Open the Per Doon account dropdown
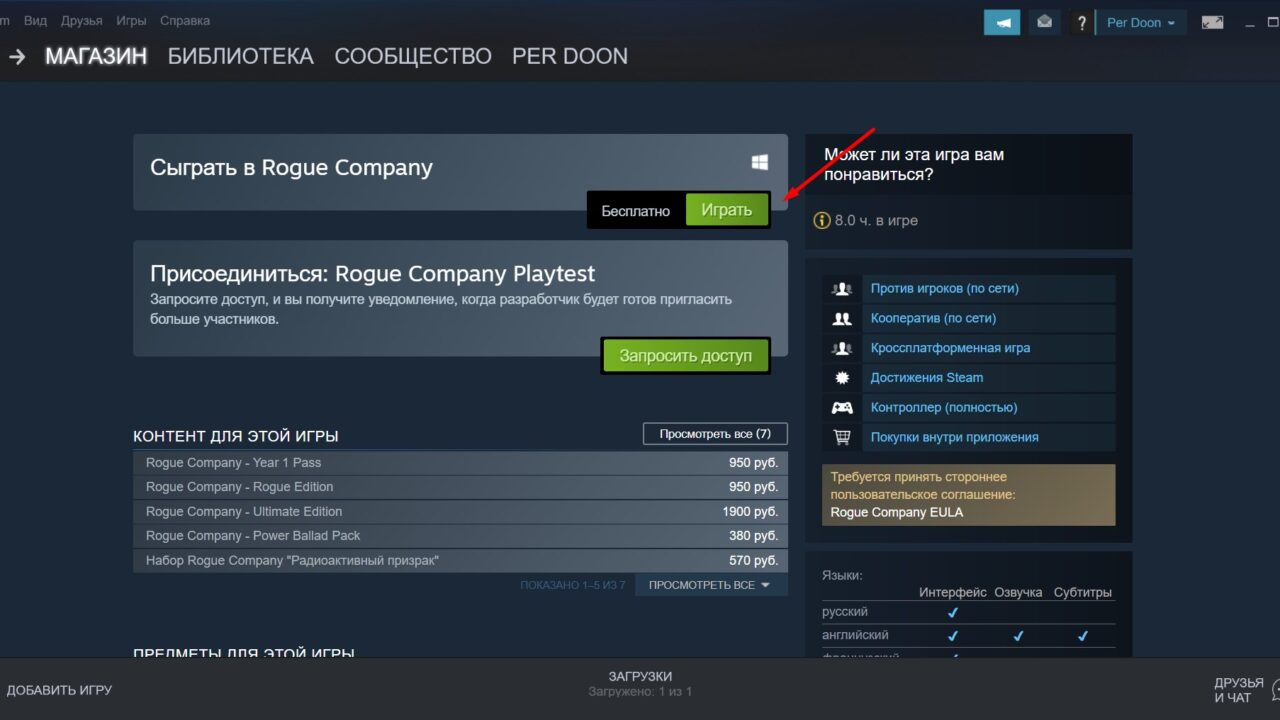 click(1140, 21)
